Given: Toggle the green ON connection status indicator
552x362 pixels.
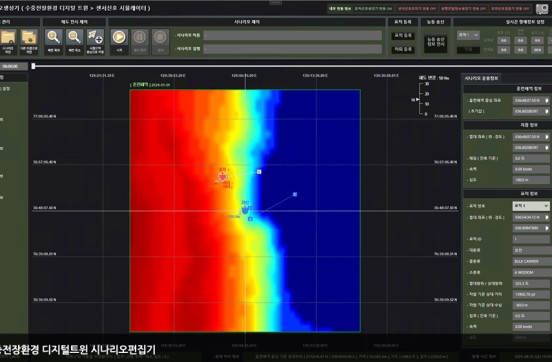Looking at the screenshot, I should [x=373, y=8].
